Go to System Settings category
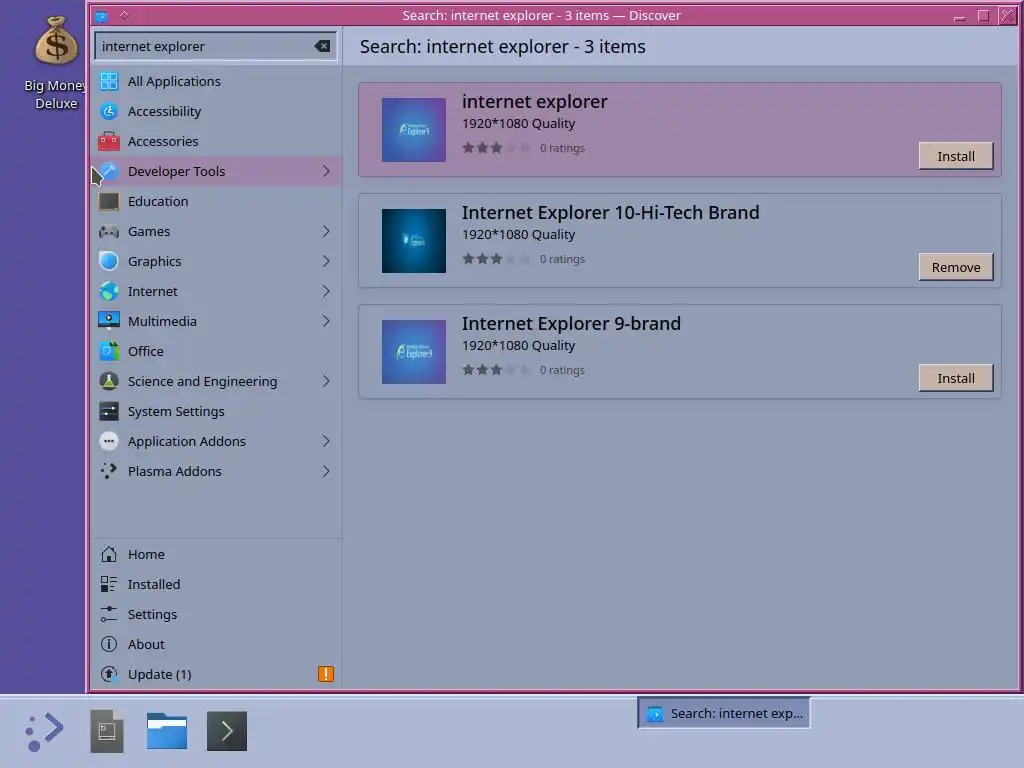 pyautogui.click(x=216, y=411)
